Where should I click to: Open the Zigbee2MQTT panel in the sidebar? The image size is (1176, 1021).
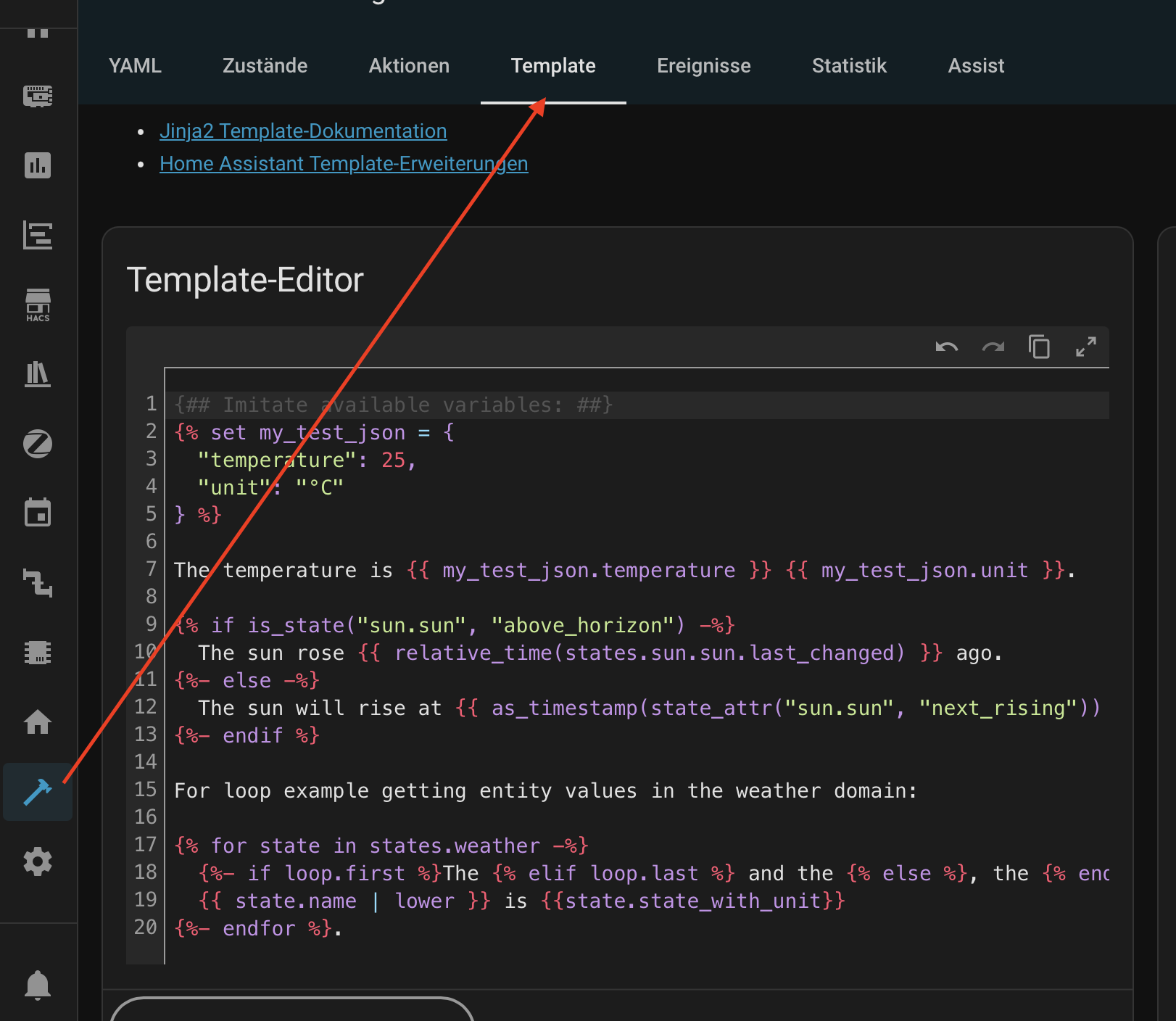point(38,444)
